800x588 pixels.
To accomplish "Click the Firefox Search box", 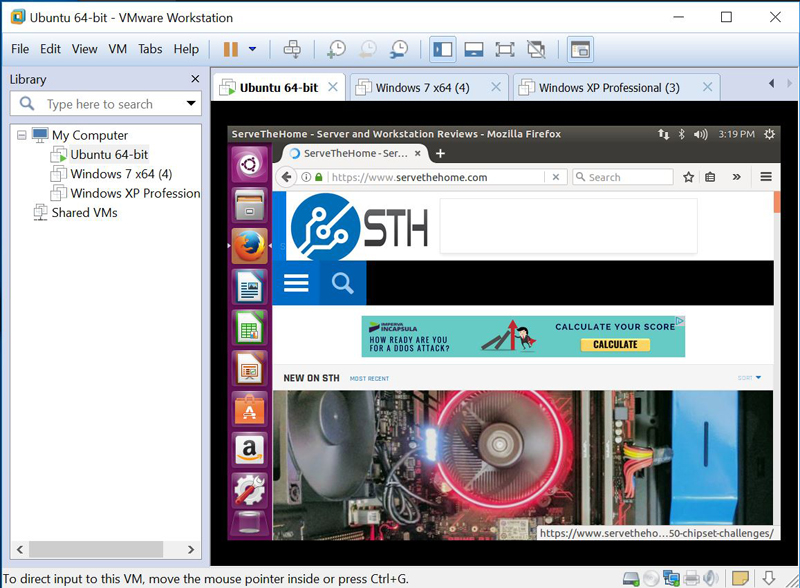I will point(622,177).
